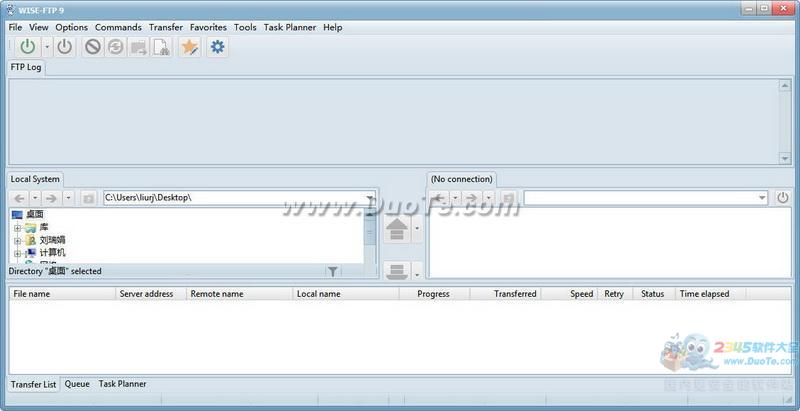800x411 pixels.
Task: Open the remote path dropdown arrow
Action: pos(762,198)
